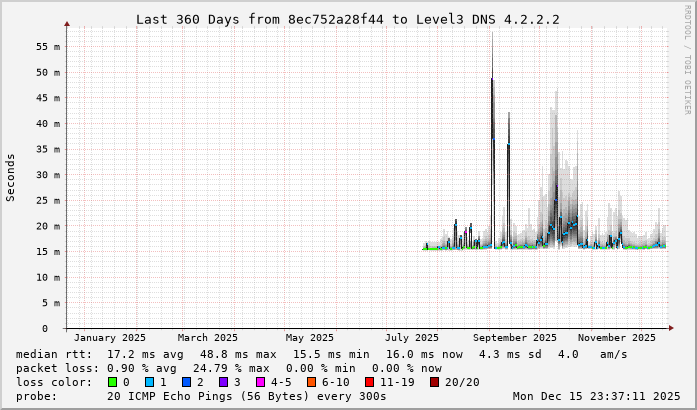This screenshot has height=410, width=697.
Task: Click the November 2025 x-axis label
Action: 616,338
